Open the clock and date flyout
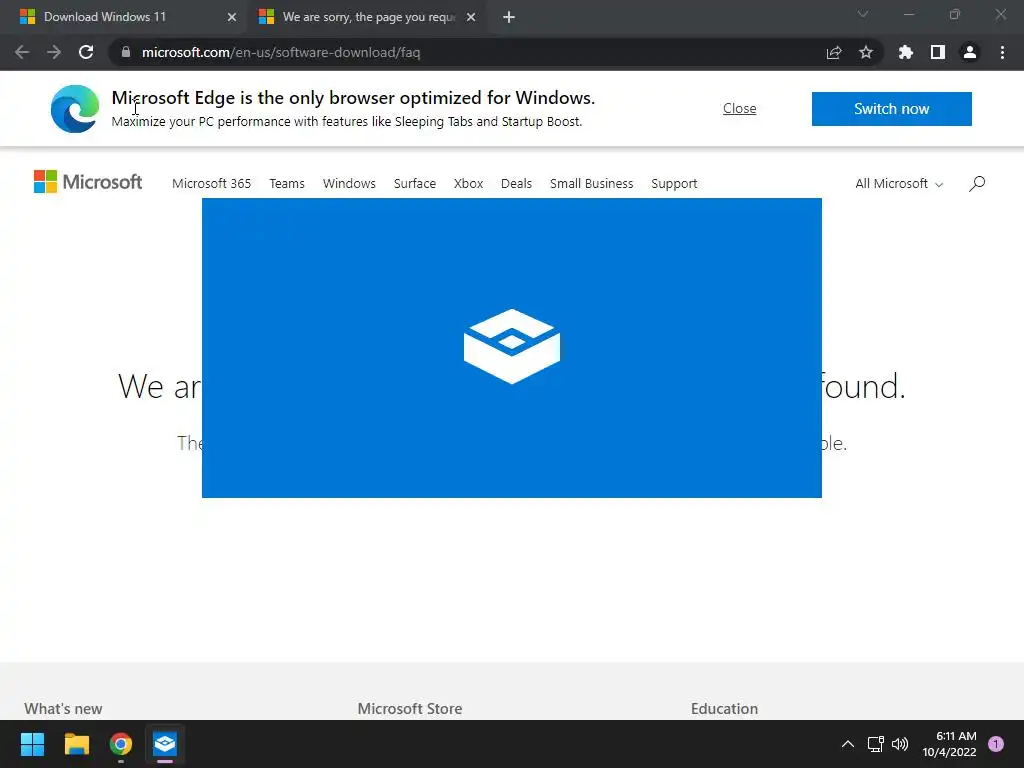The width and height of the screenshot is (1024, 768). 950,744
